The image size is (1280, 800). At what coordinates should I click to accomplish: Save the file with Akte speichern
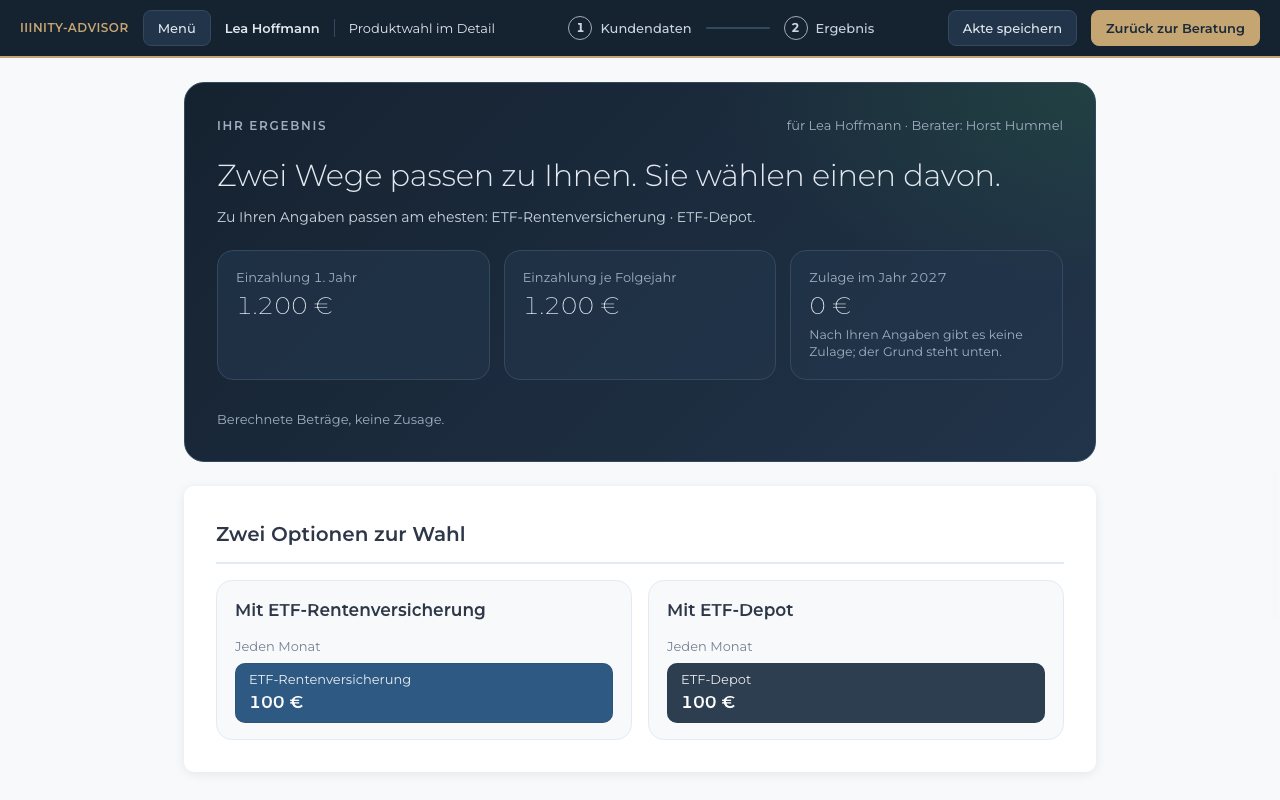pyautogui.click(x=1012, y=28)
